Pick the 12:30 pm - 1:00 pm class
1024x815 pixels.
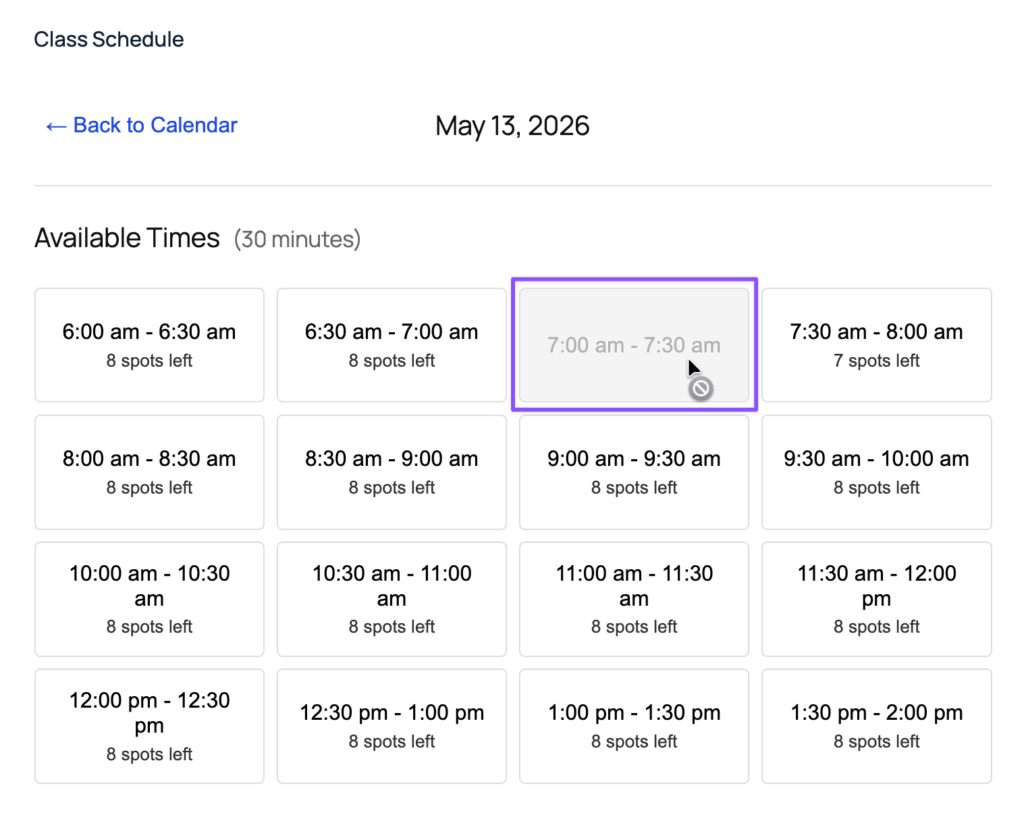(391, 726)
